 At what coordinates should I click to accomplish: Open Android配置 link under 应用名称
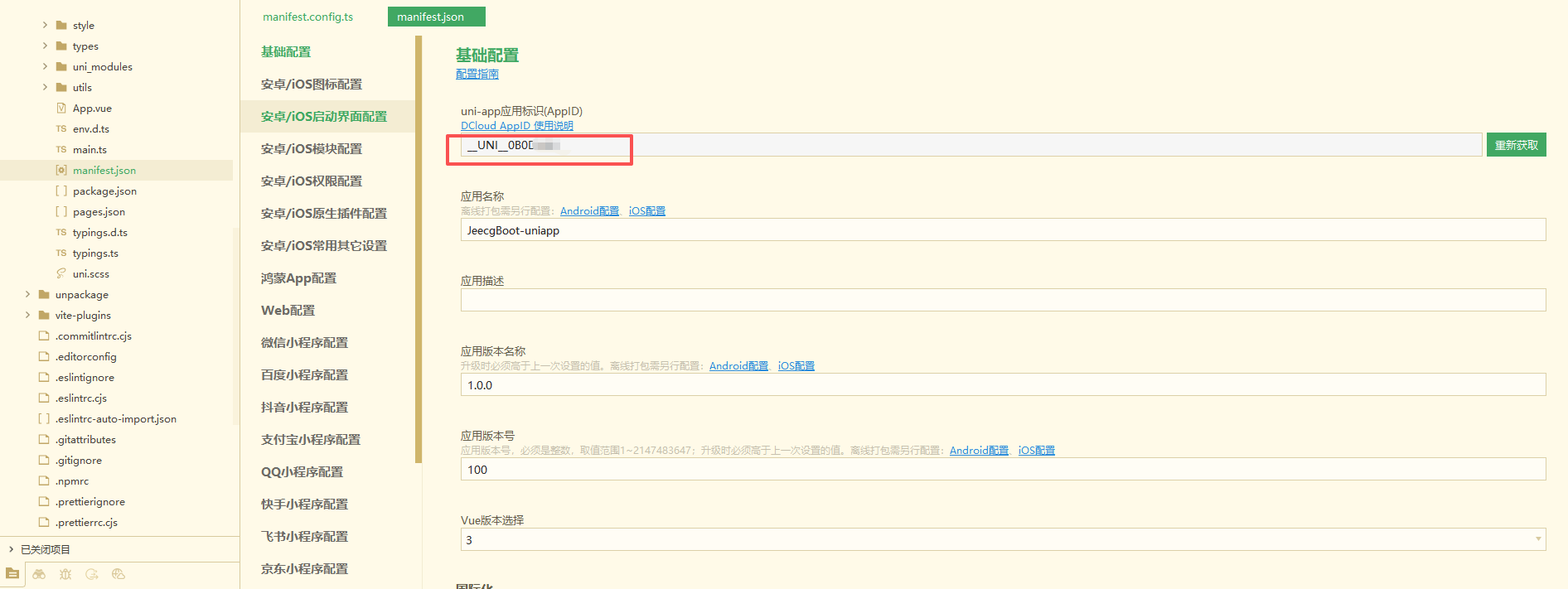click(x=589, y=211)
